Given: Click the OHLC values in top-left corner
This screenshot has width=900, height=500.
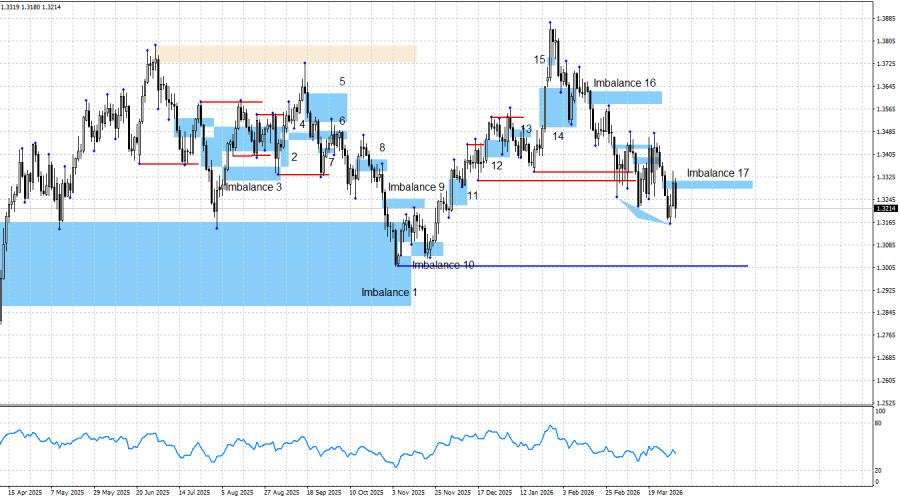Looking at the screenshot, I should (31, 7).
